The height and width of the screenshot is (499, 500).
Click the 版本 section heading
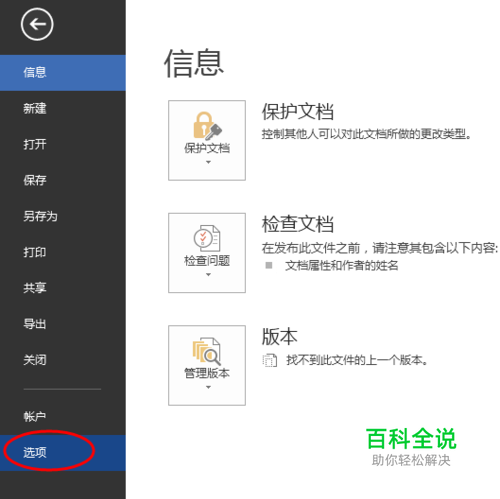click(x=279, y=337)
